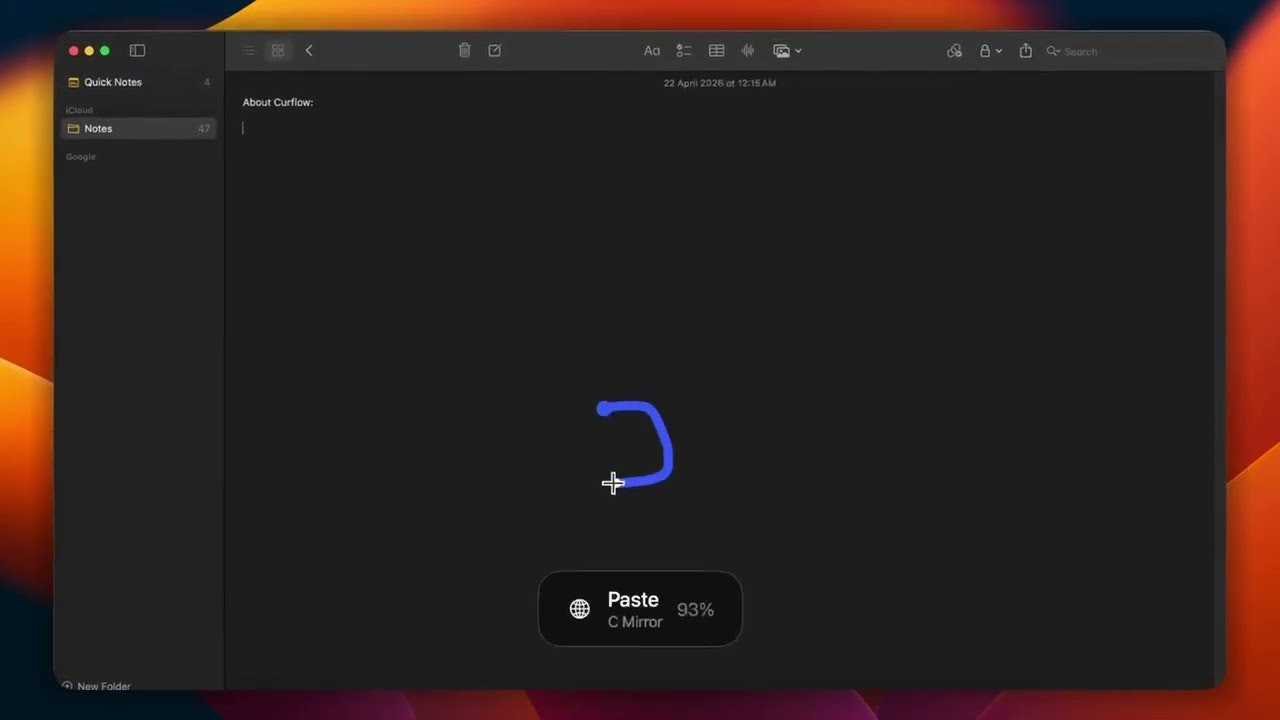Click the New Folder button
The height and width of the screenshot is (720, 1280).
96,686
